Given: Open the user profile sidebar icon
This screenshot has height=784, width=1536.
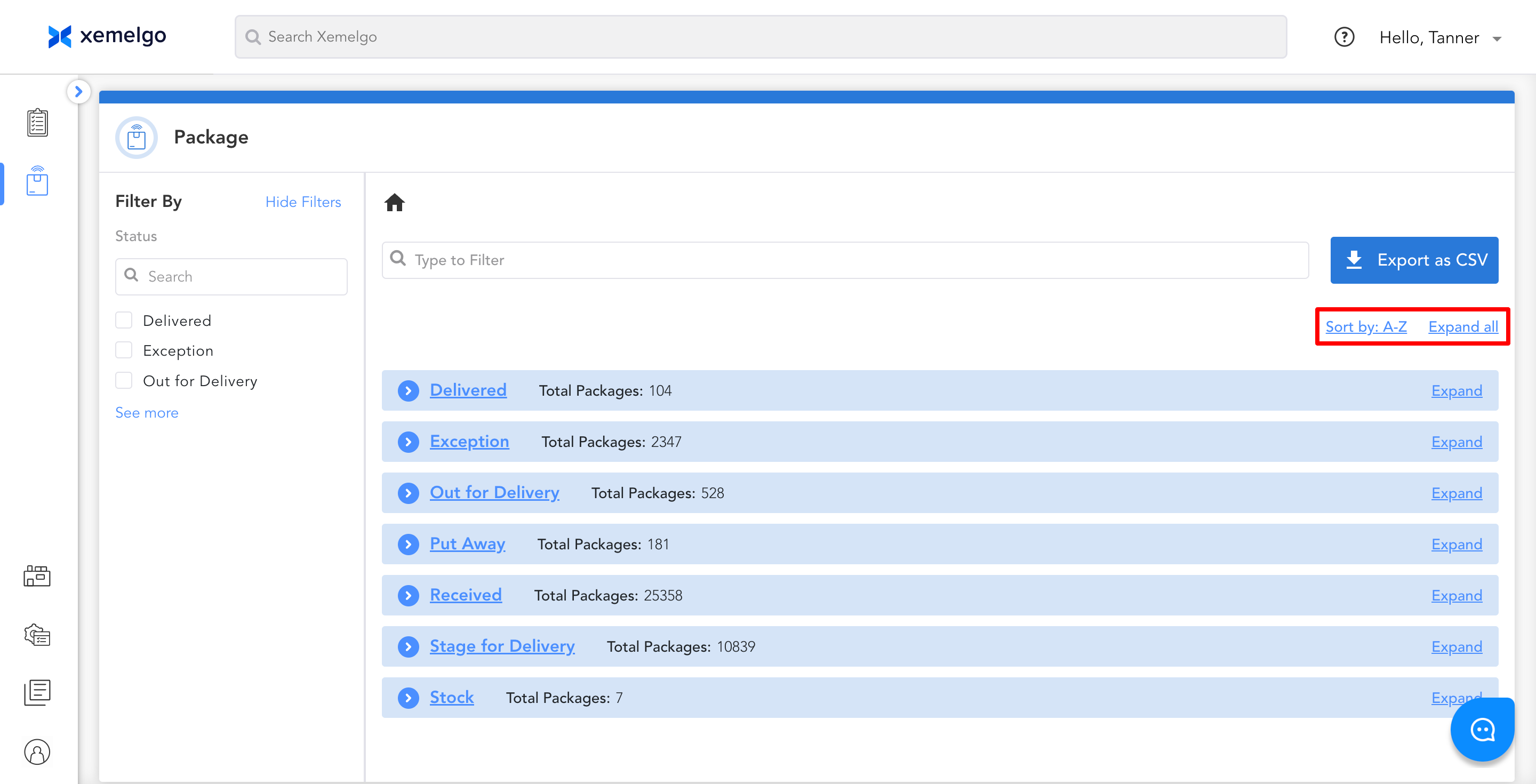Looking at the screenshot, I should point(37,751).
